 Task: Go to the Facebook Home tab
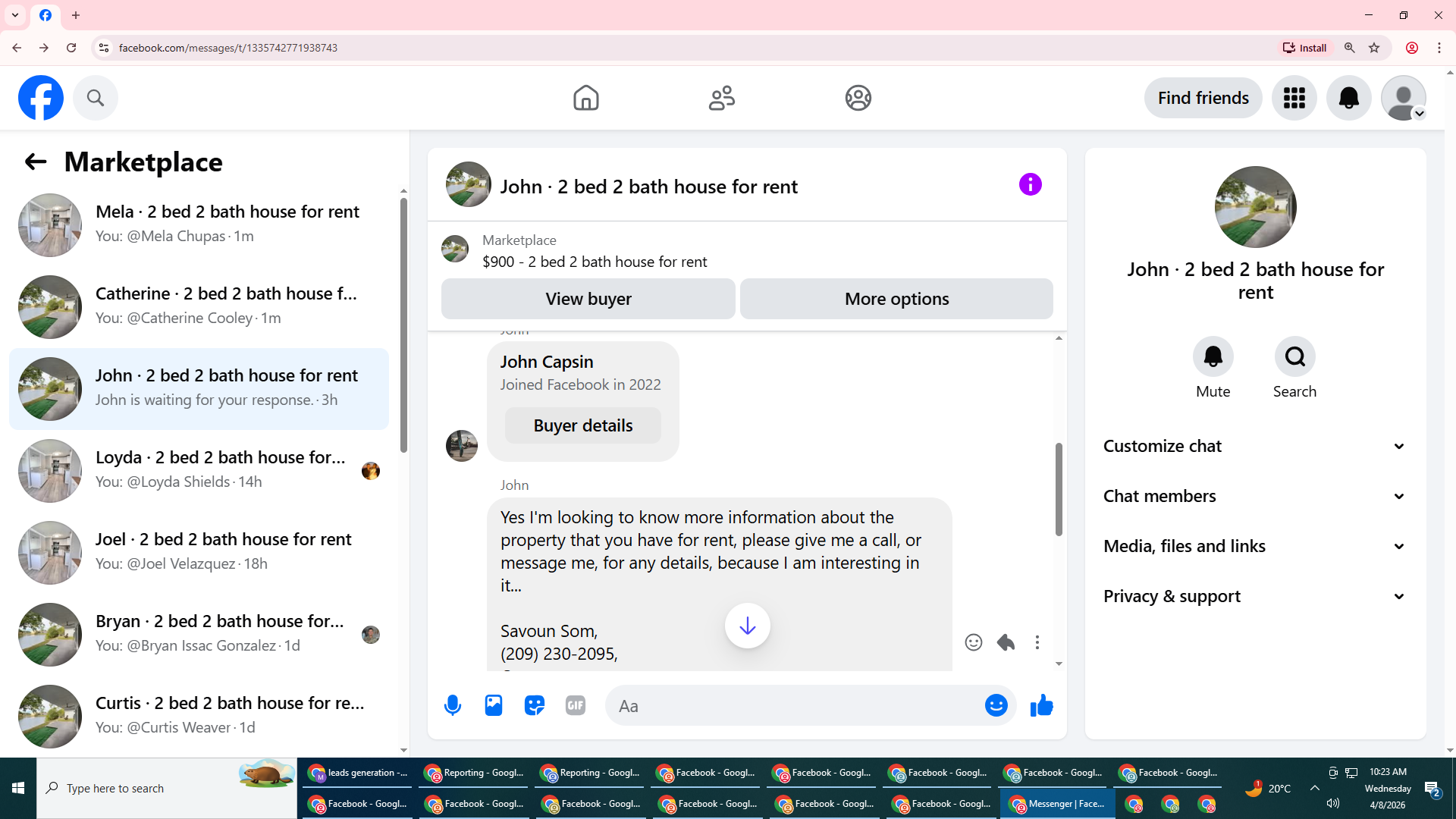[x=585, y=98]
